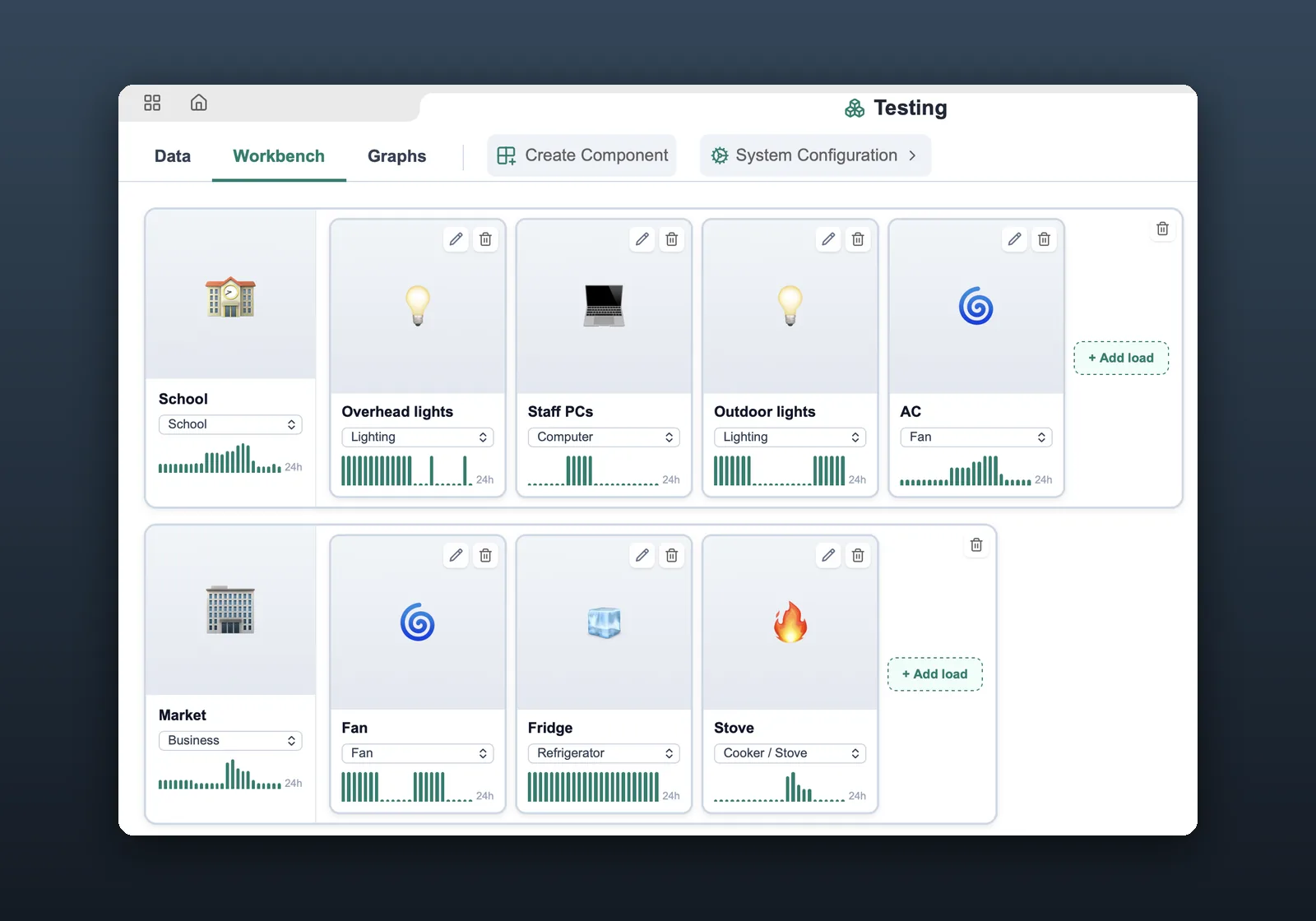
Task: Switch to the Graphs tab
Action: 396,156
